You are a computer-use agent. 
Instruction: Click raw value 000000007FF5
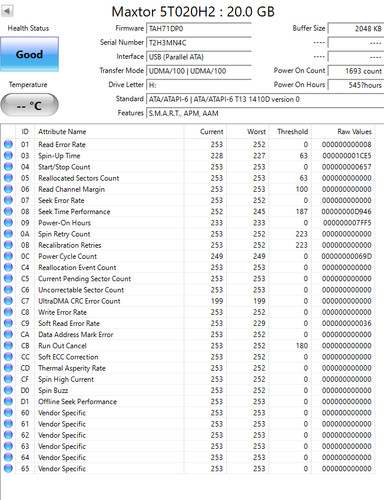pyautogui.click(x=347, y=223)
